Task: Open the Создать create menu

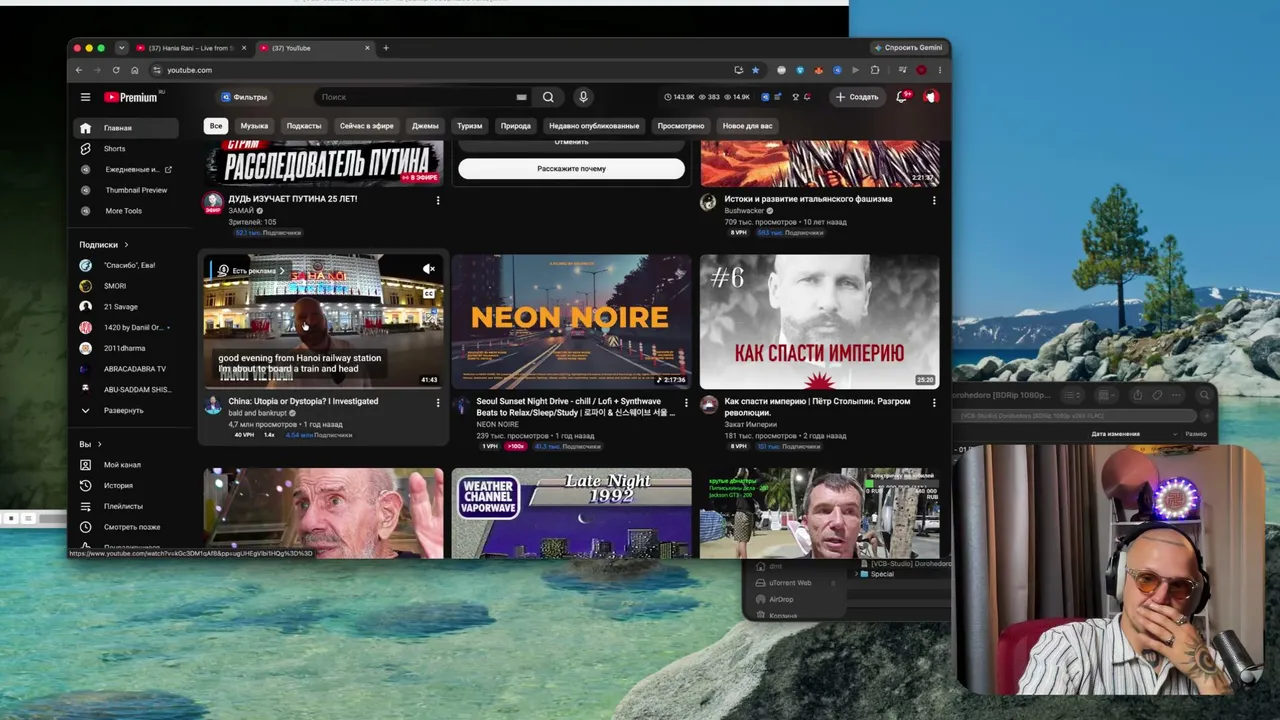Action: (x=856, y=97)
